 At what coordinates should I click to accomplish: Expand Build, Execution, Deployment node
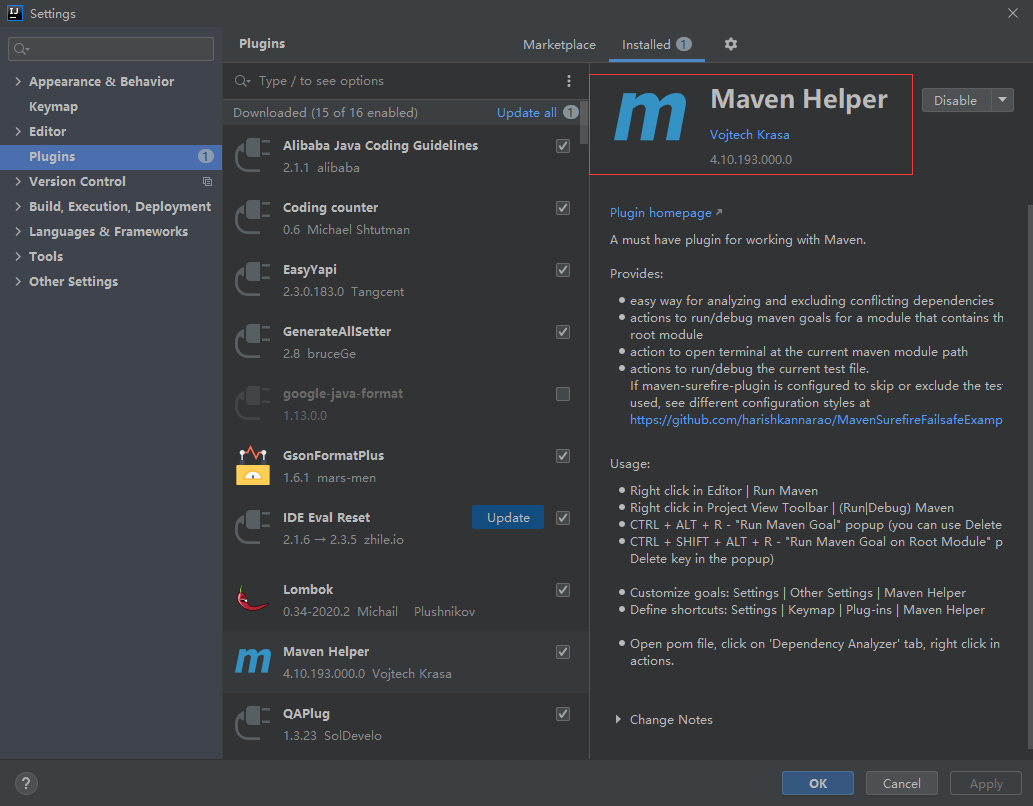18,206
